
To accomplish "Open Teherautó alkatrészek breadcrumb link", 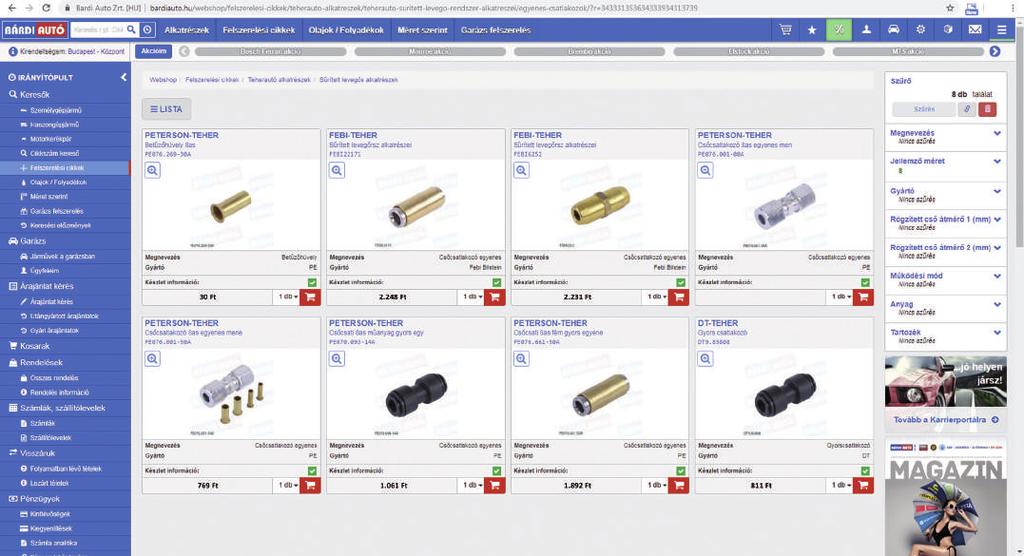I will coord(279,80).
